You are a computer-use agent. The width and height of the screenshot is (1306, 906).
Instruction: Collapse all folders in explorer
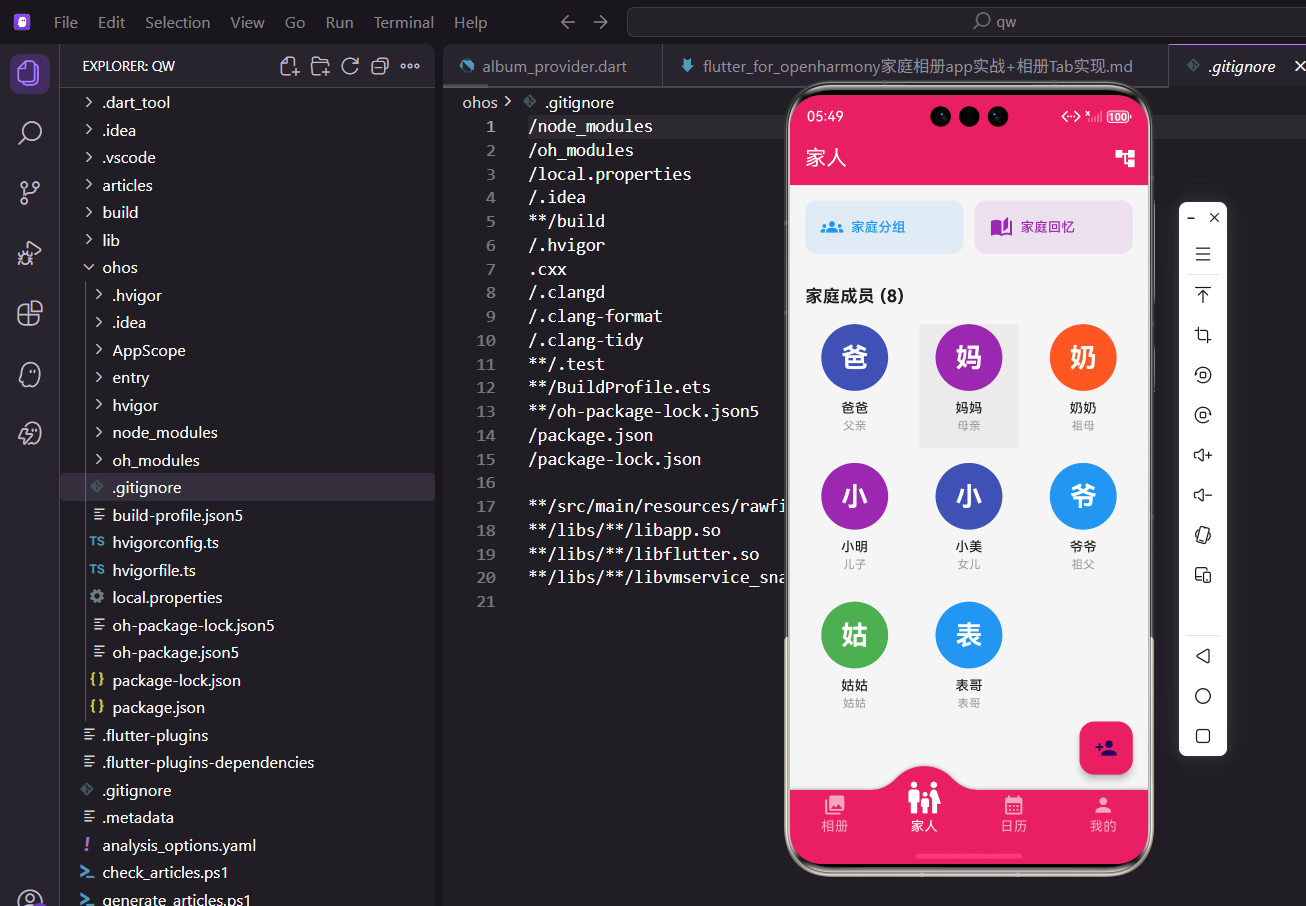click(380, 66)
